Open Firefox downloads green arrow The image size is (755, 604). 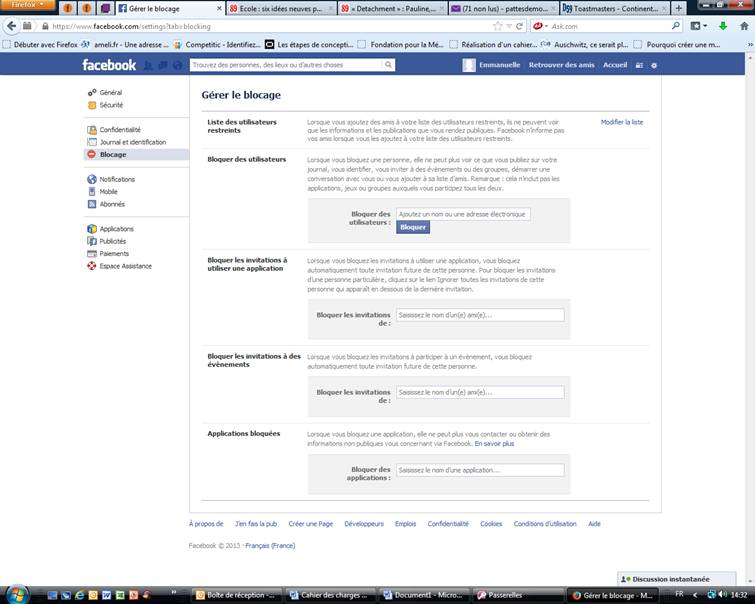pyautogui.click(x=723, y=26)
